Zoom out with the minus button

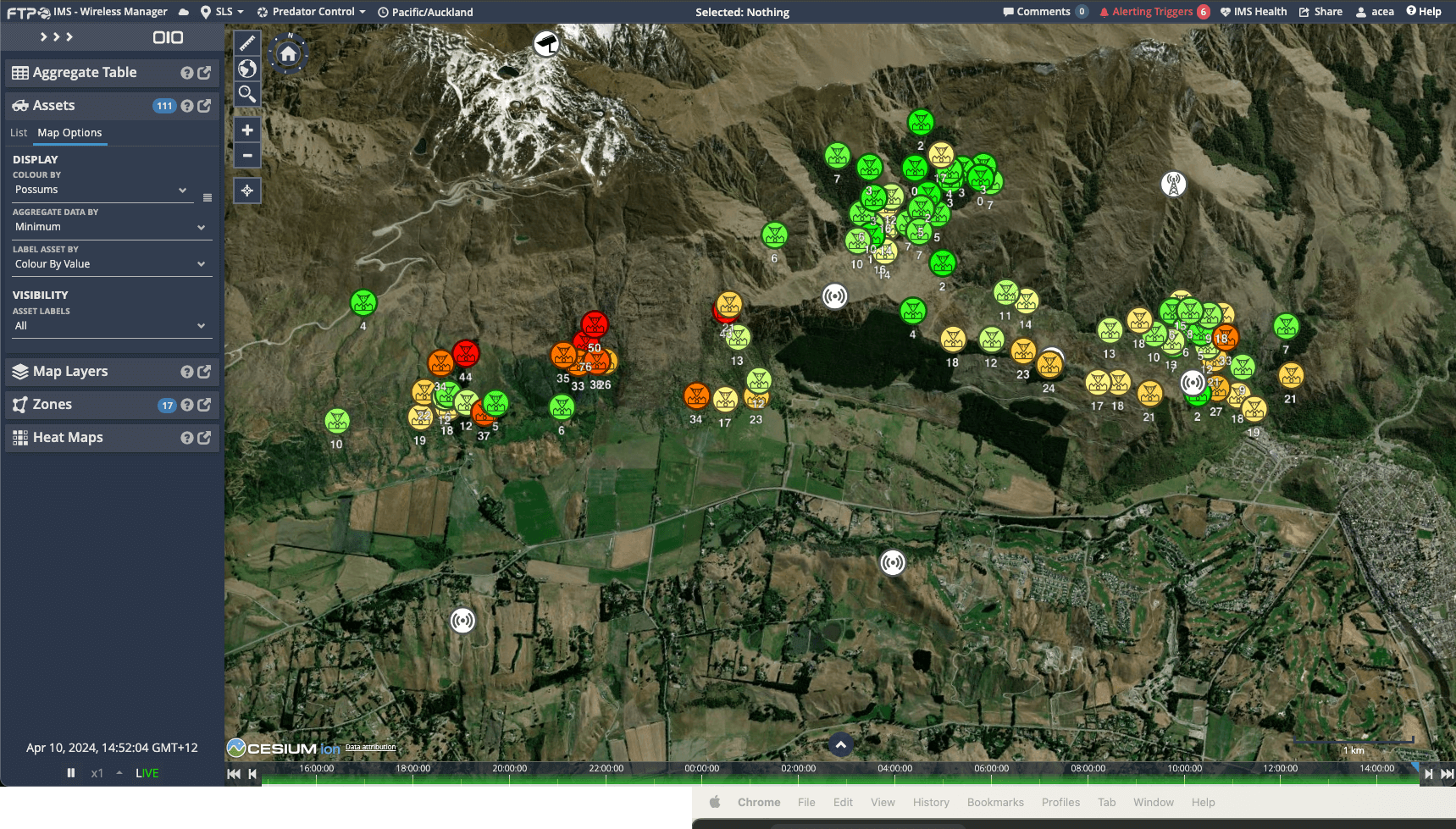pos(246,156)
